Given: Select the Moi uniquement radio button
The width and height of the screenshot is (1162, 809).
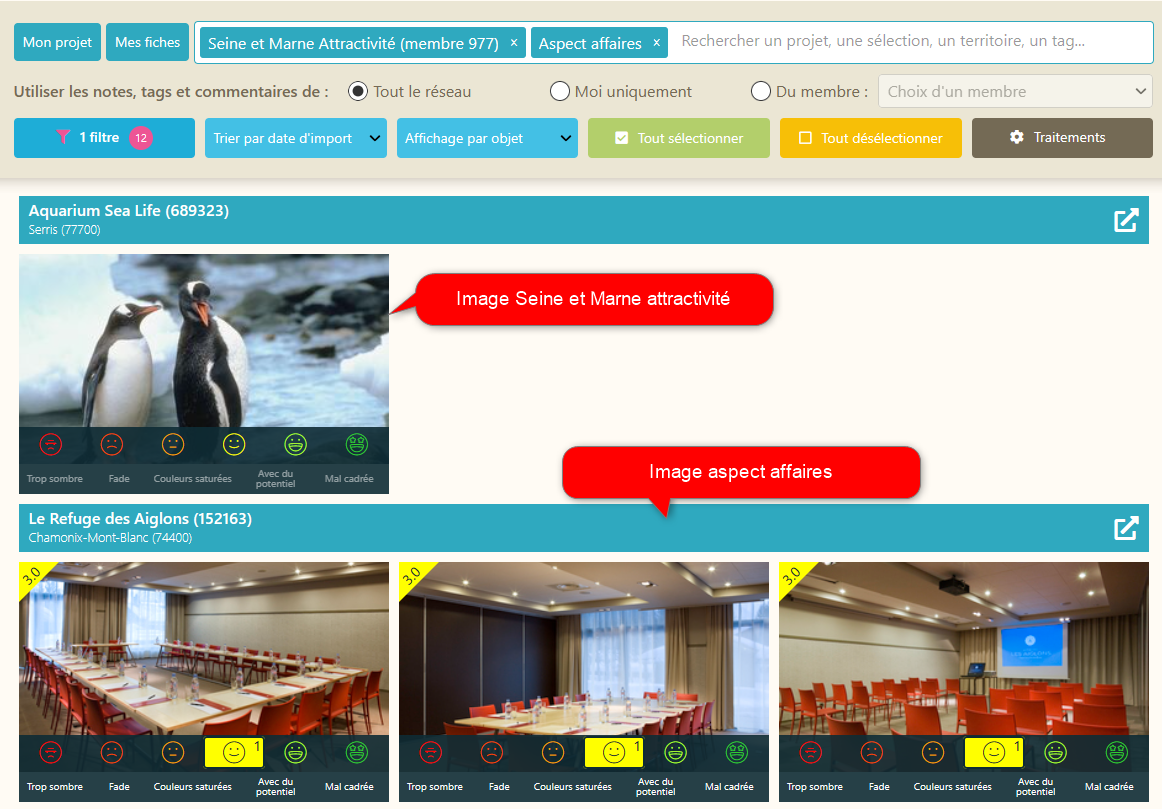Looking at the screenshot, I should [x=560, y=91].
